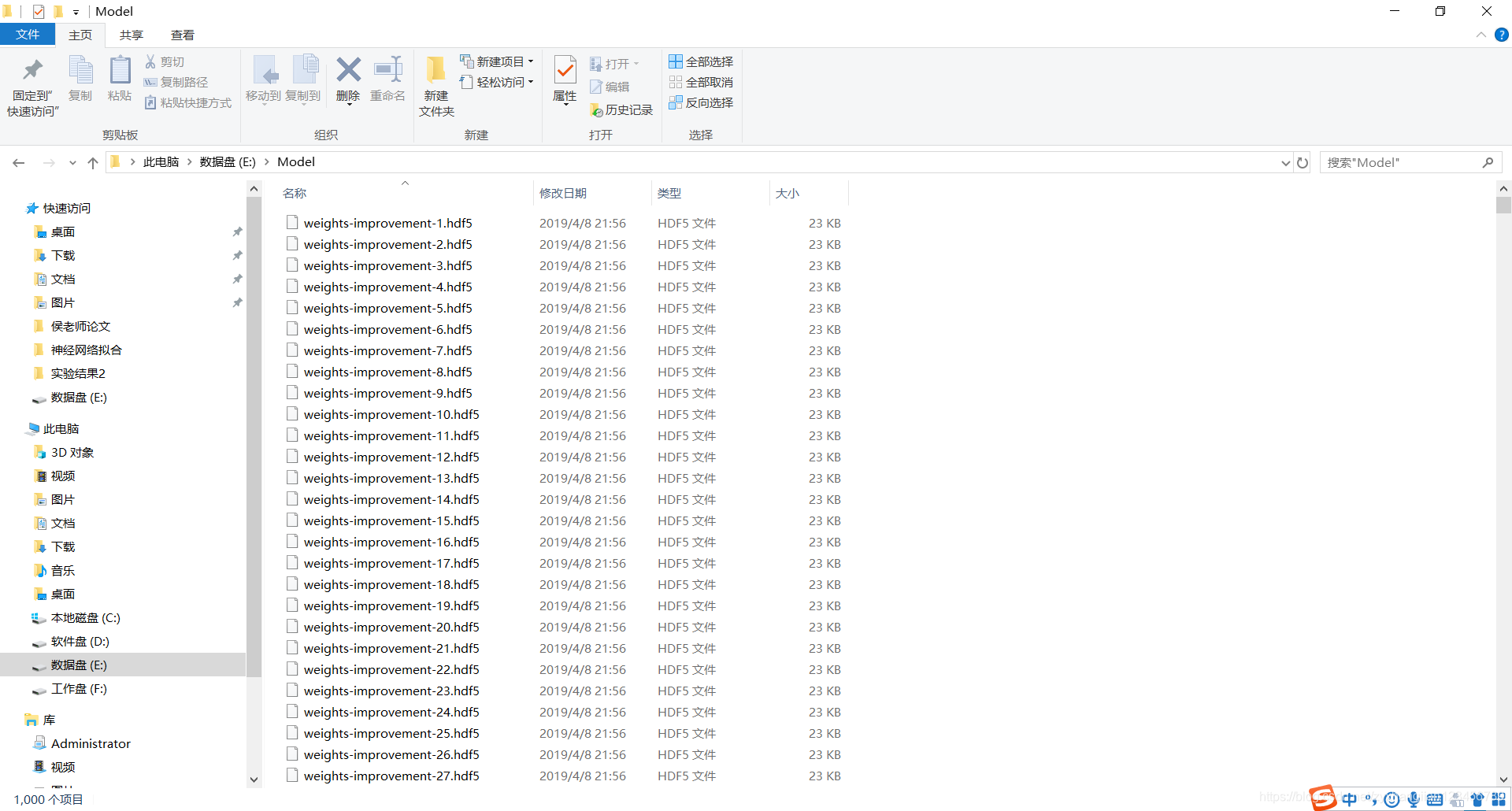Viewport: 1512px width, 811px height.
Task: Switch Sogou input language mode (中 icon)
Action: click(x=1349, y=798)
